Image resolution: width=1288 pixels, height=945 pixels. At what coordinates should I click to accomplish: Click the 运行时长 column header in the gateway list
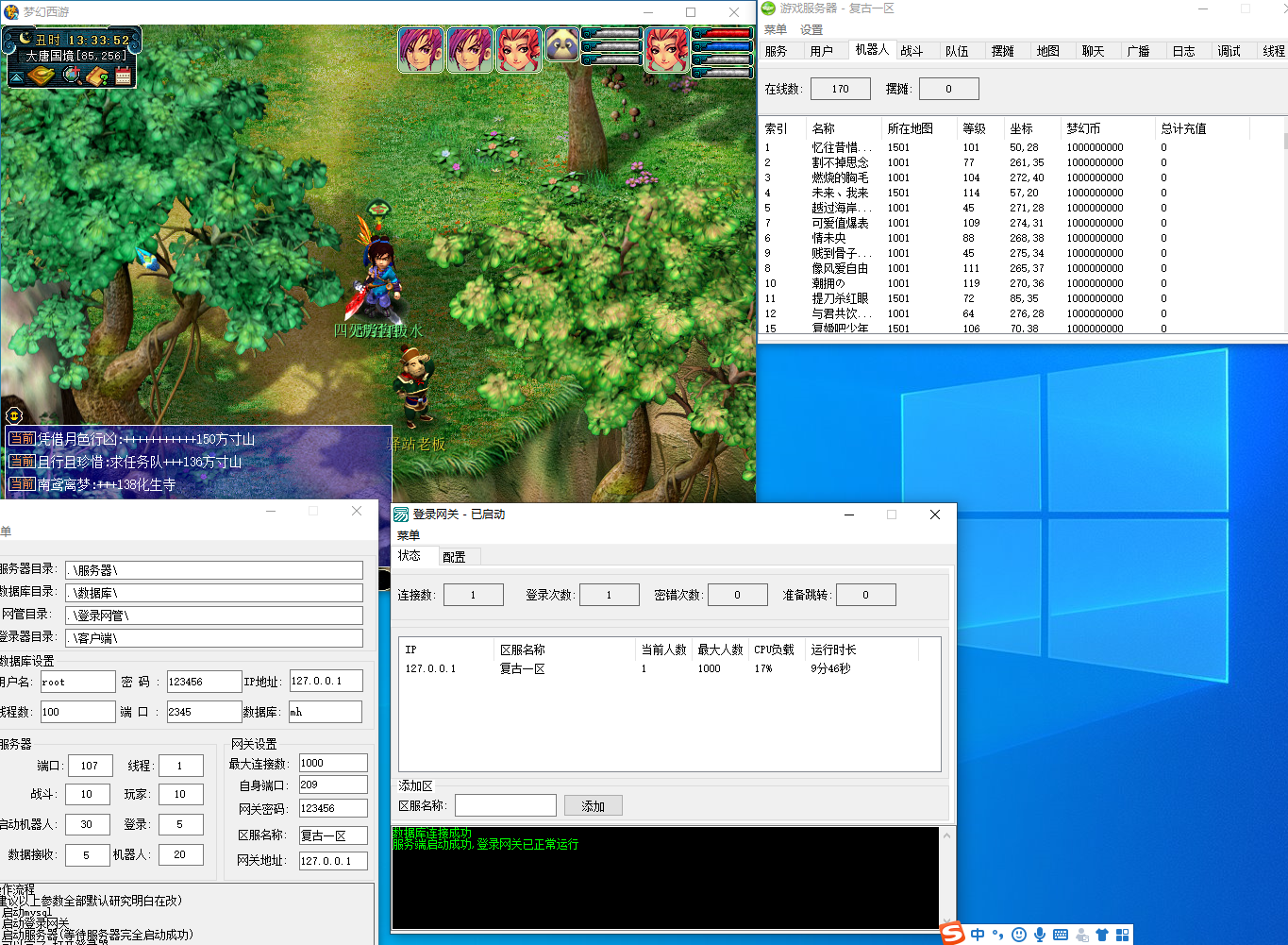tap(862, 650)
